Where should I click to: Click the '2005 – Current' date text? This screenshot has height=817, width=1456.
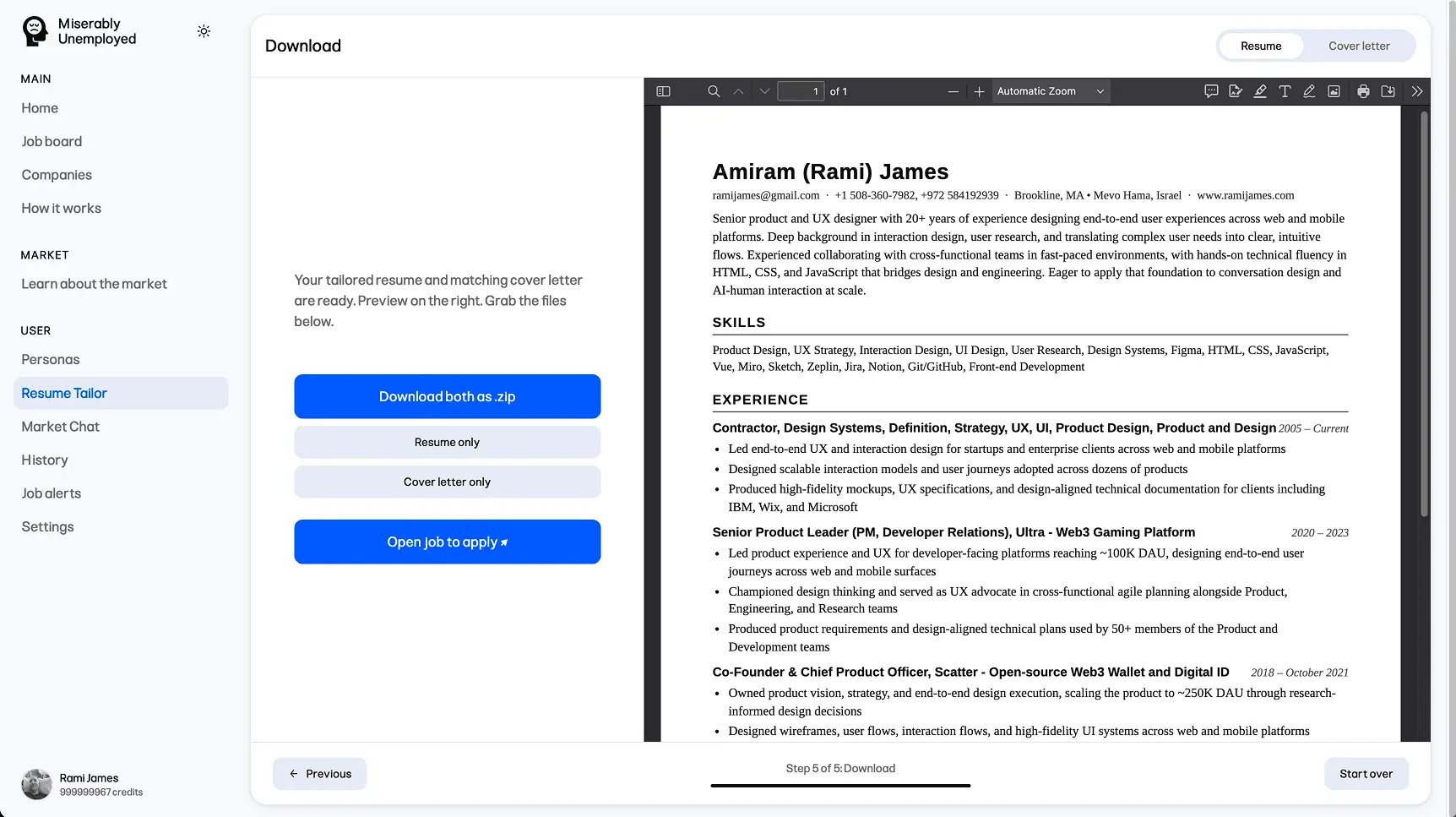coord(1313,429)
